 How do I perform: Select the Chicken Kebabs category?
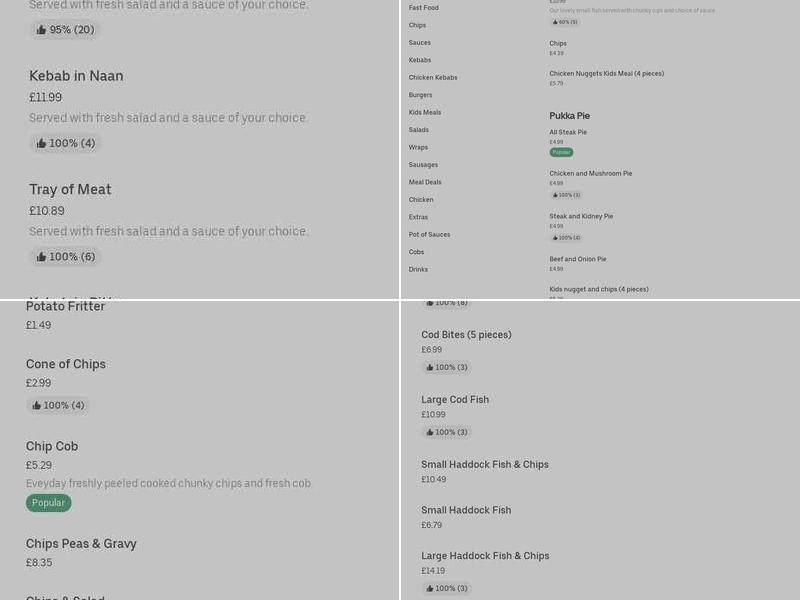[x=433, y=77]
